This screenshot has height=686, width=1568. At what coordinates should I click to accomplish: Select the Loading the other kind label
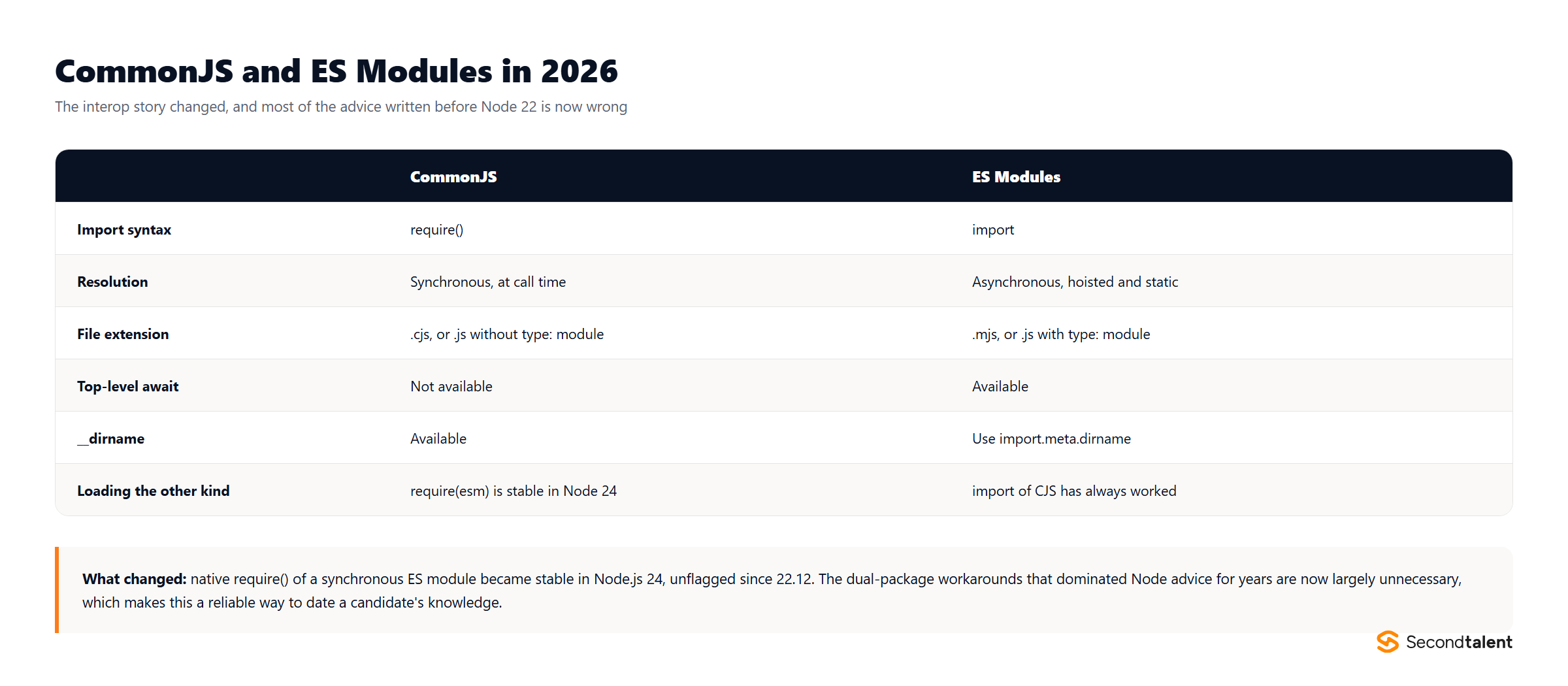[153, 491]
